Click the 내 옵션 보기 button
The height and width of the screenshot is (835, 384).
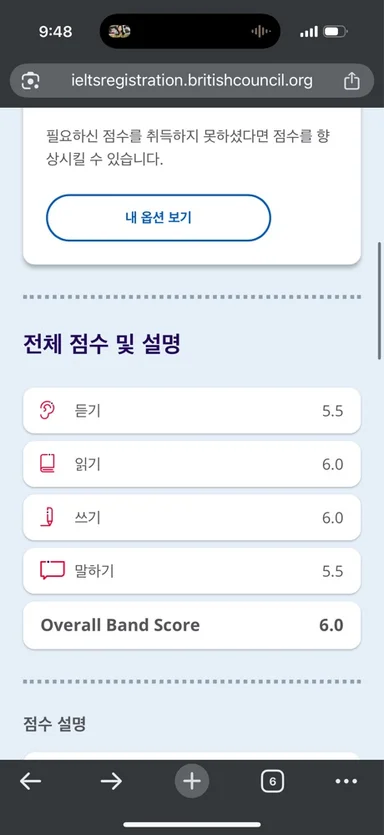click(159, 218)
